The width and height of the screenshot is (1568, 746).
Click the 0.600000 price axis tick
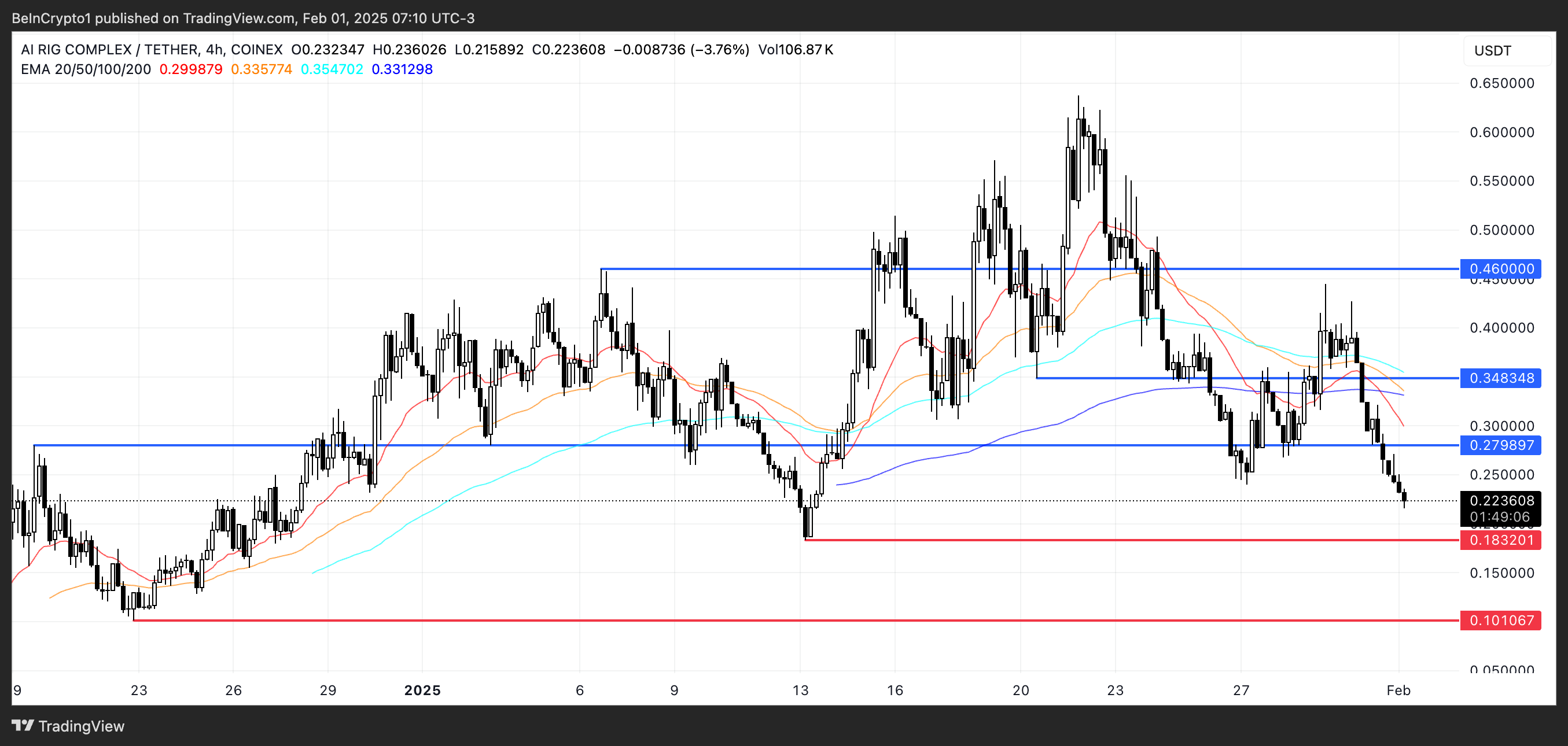pos(1501,132)
